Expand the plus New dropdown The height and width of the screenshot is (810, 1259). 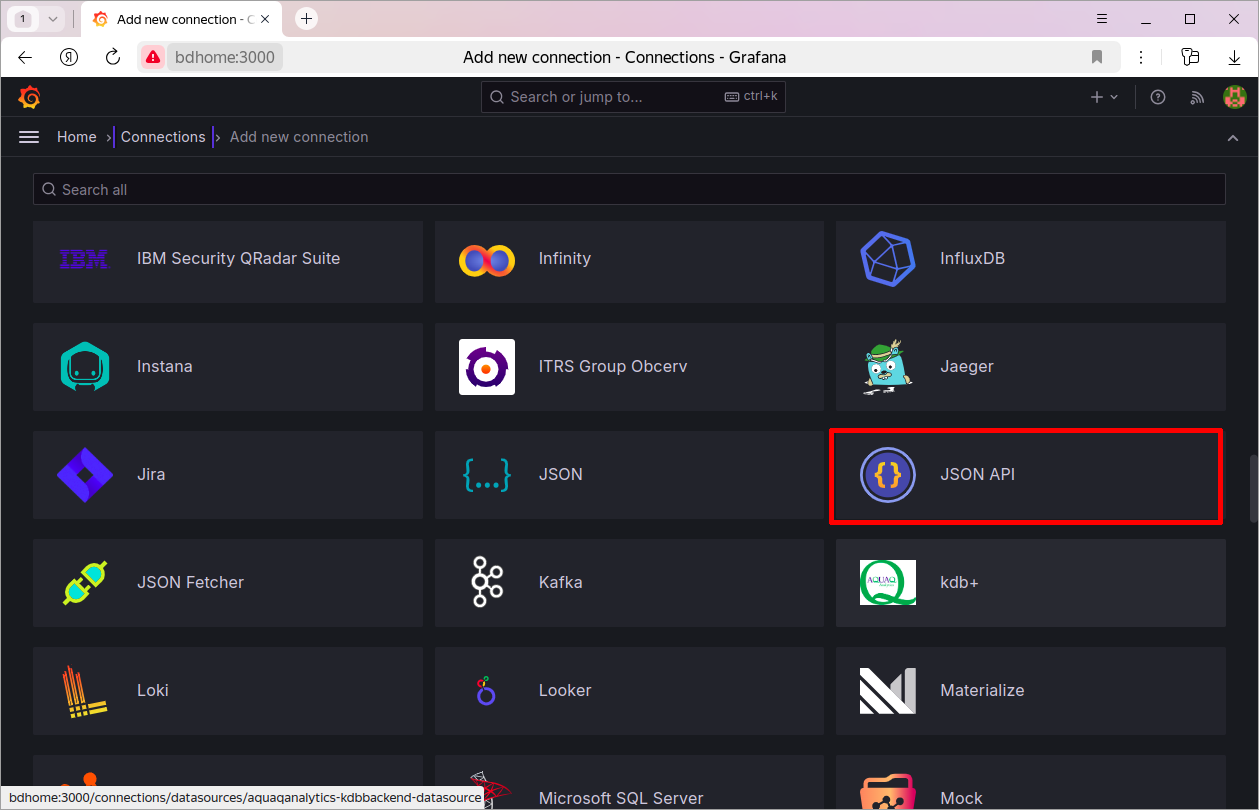pos(1104,97)
